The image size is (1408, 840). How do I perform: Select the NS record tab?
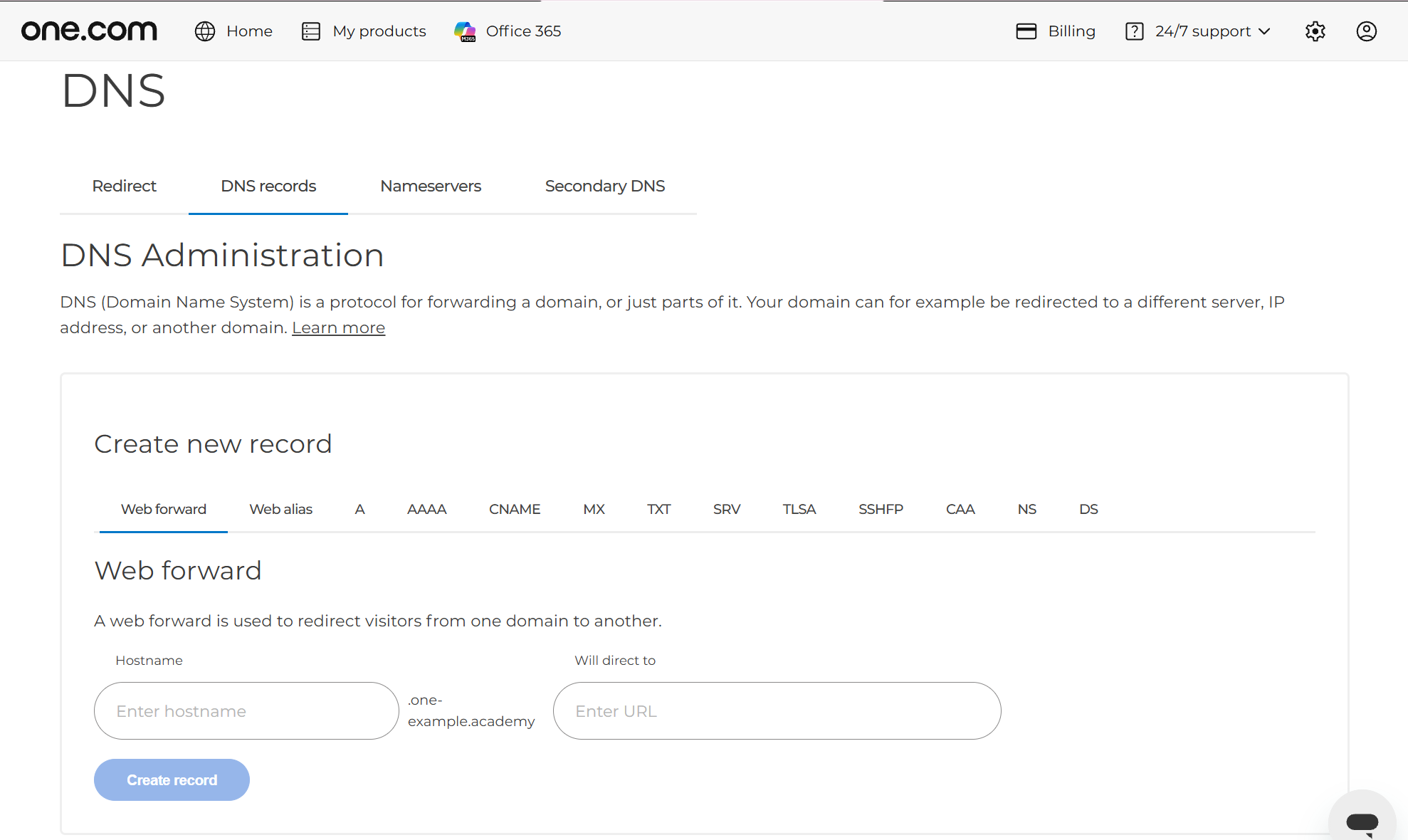tap(1026, 509)
